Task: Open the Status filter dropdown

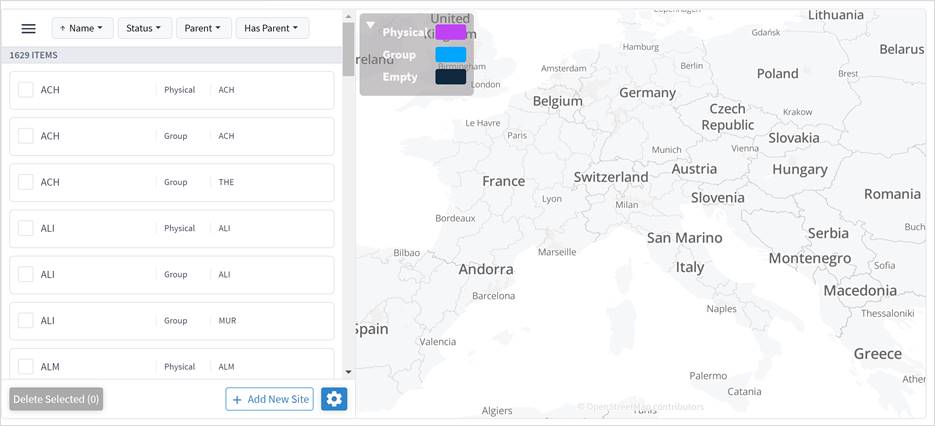Action: [145, 28]
